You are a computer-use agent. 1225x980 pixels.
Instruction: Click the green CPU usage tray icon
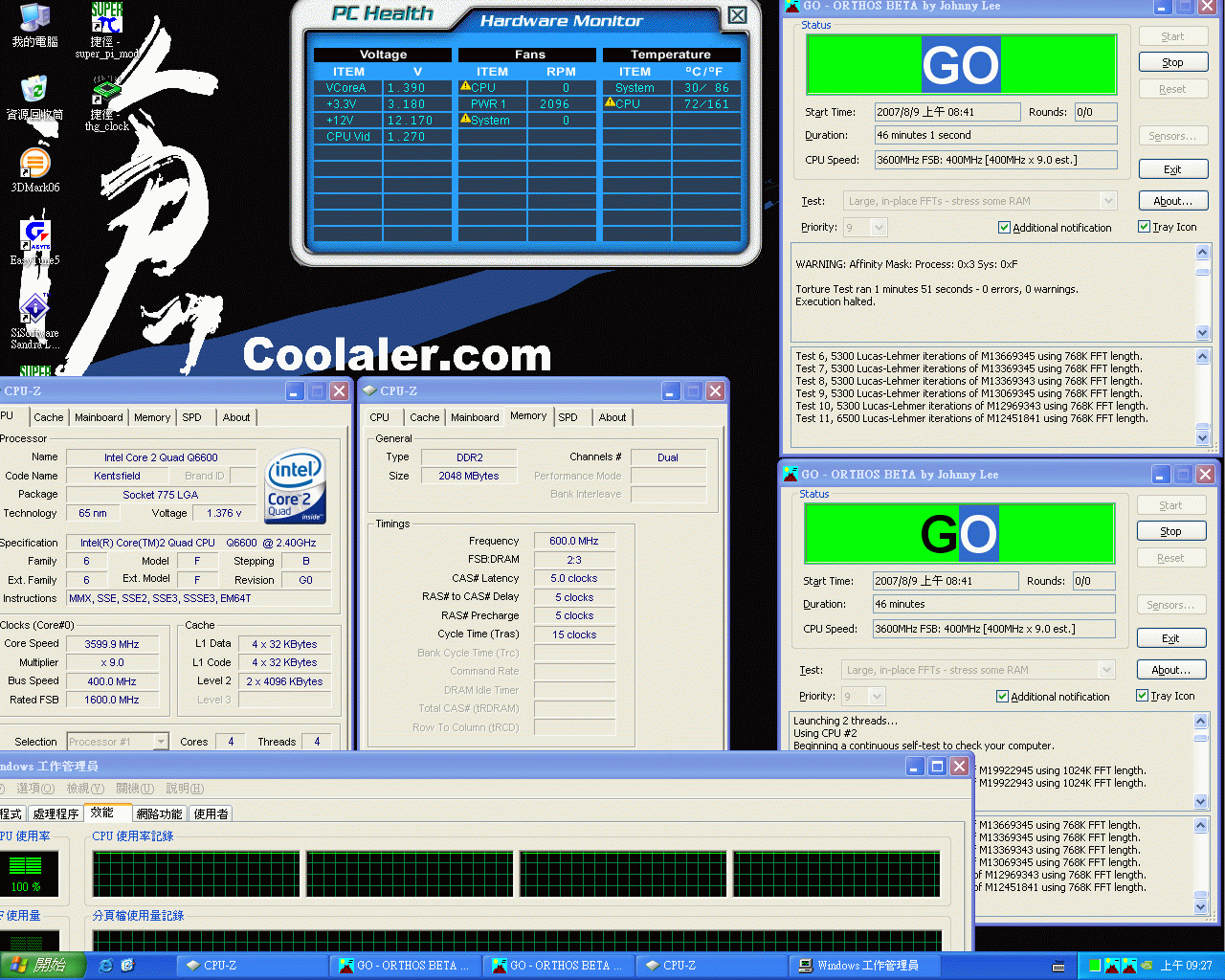tap(1095, 966)
